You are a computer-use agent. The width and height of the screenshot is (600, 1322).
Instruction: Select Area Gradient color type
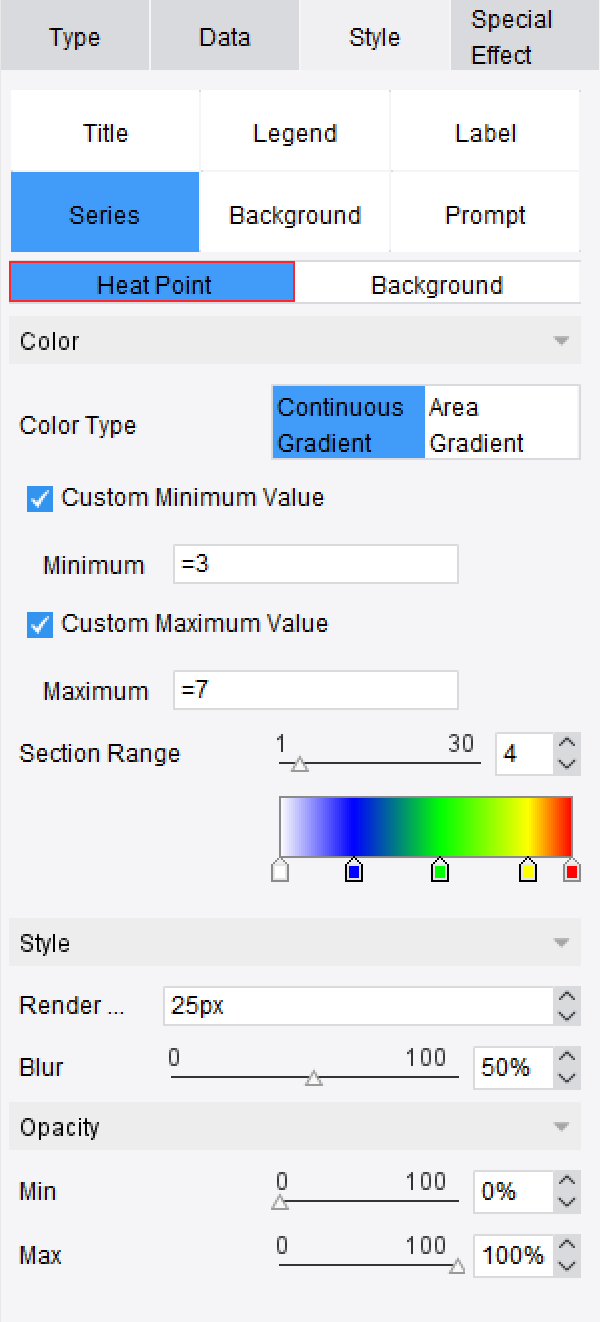coord(502,425)
